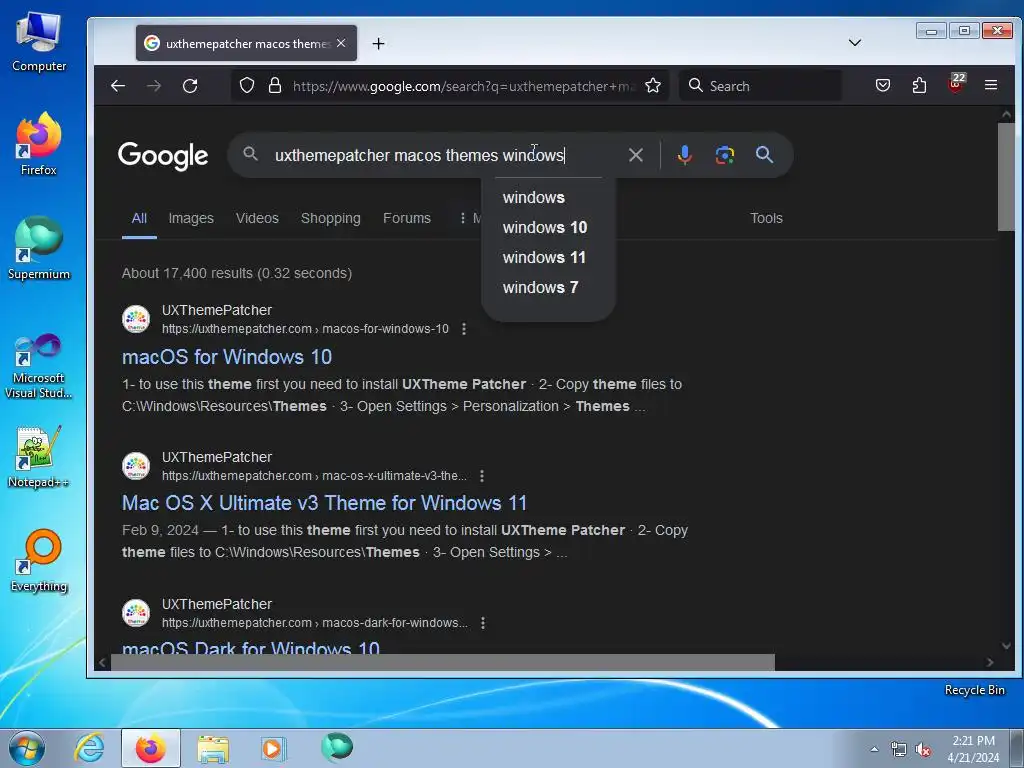The image size is (1024, 768).
Task: Open options menu for mac-os-x-ultimate-v3 result
Action: (x=482, y=475)
